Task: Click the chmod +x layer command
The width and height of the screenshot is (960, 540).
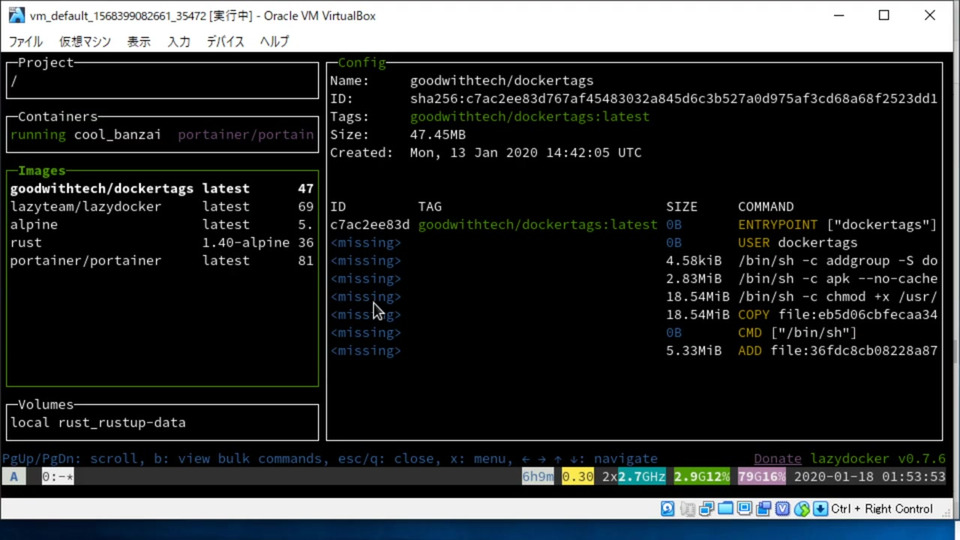Action: point(838,297)
